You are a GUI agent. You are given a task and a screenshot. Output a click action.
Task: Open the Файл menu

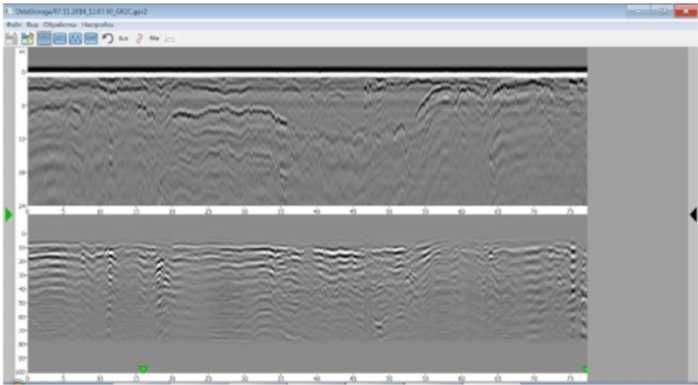pyautogui.click(x=13, y=25)
